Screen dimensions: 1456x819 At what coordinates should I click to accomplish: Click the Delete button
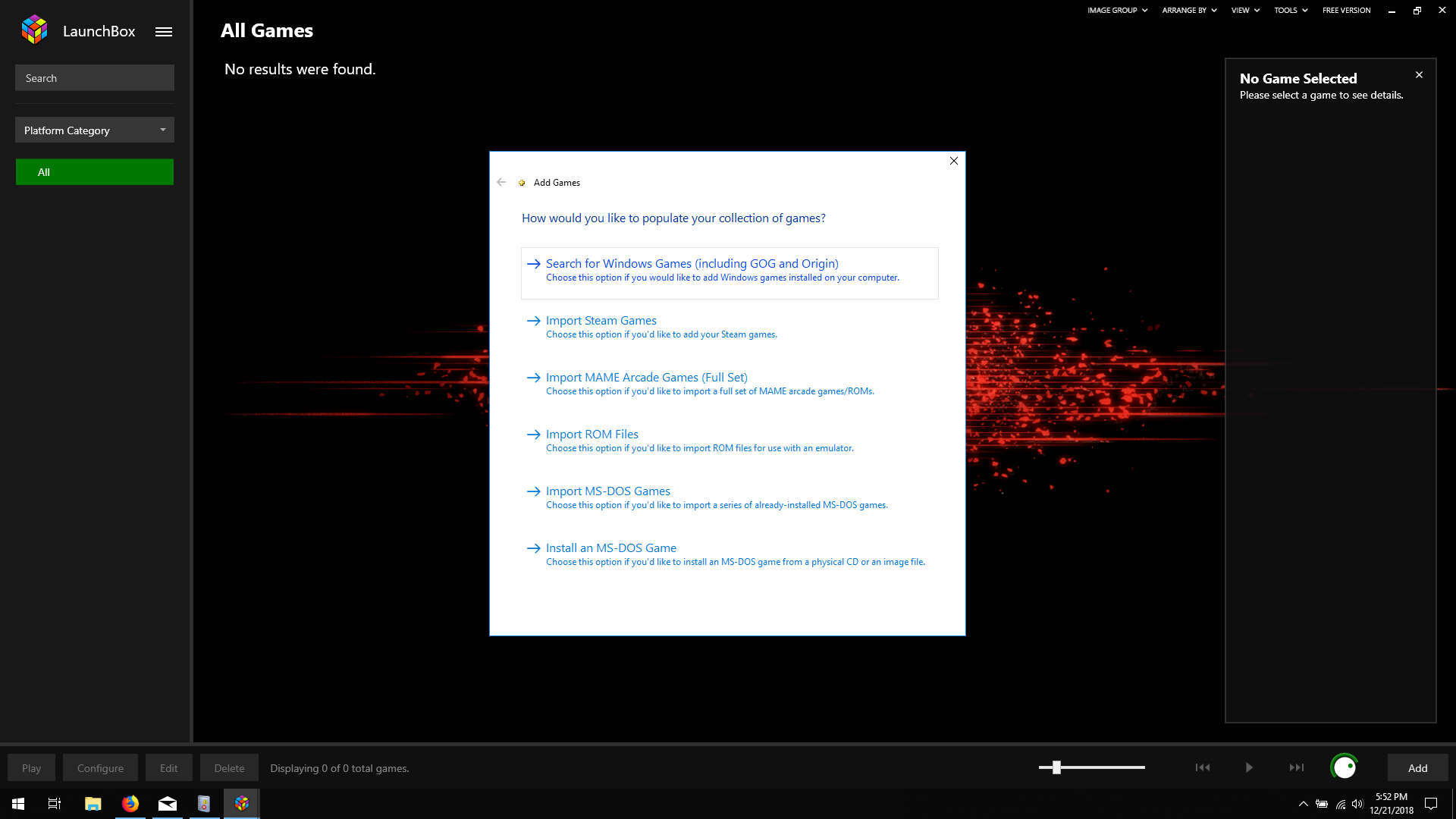click(229, 768)
